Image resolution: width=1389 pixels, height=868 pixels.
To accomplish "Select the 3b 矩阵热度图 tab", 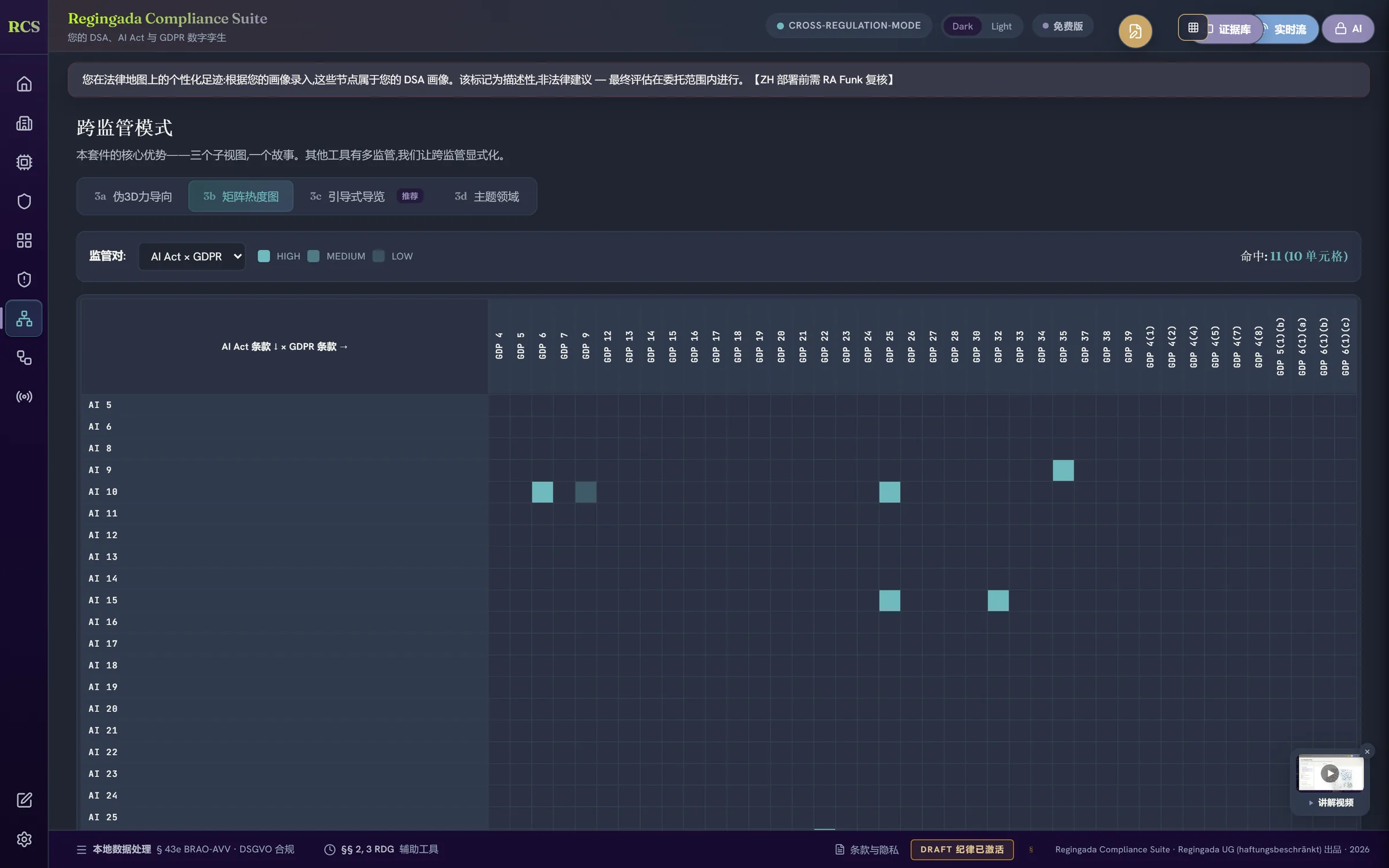I will (241, 196).
